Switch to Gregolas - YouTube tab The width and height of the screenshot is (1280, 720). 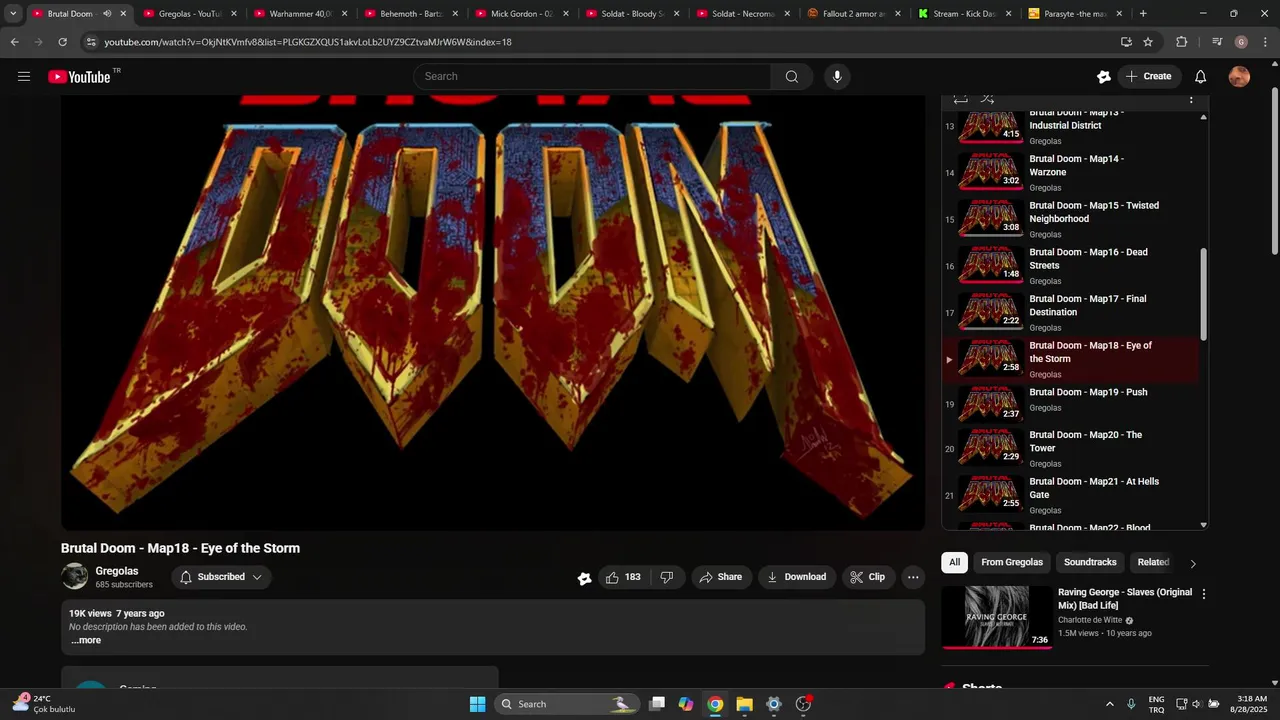click(x=190, y=14)
